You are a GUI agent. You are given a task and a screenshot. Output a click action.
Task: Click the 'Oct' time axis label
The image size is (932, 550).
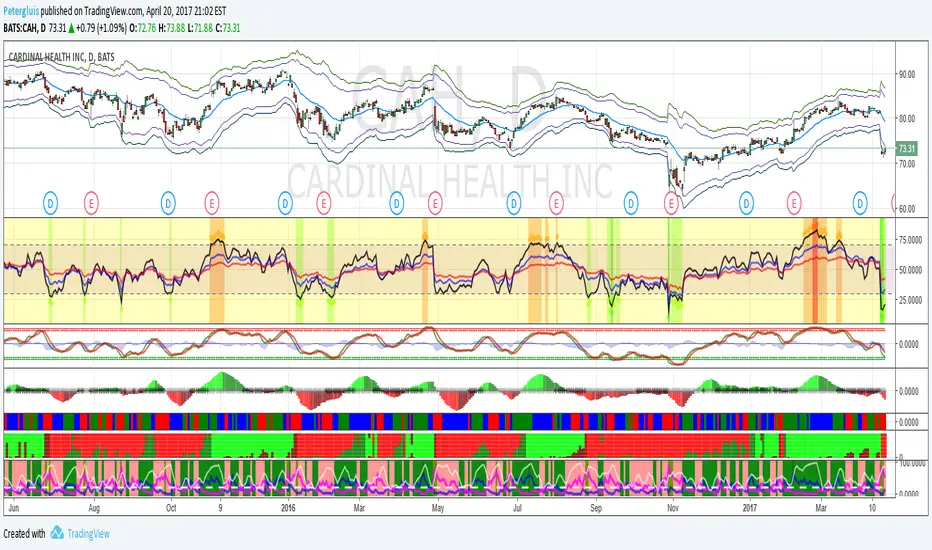[171, 508]
